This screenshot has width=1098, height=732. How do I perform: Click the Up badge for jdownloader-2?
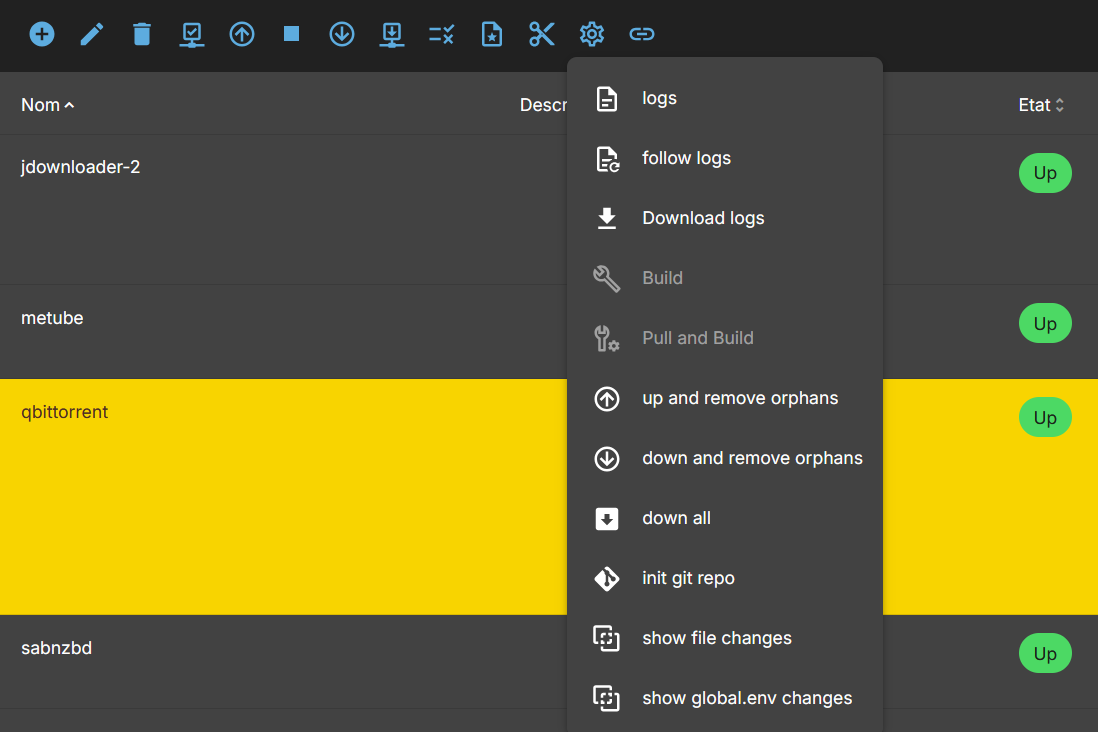pos(1045,173)
